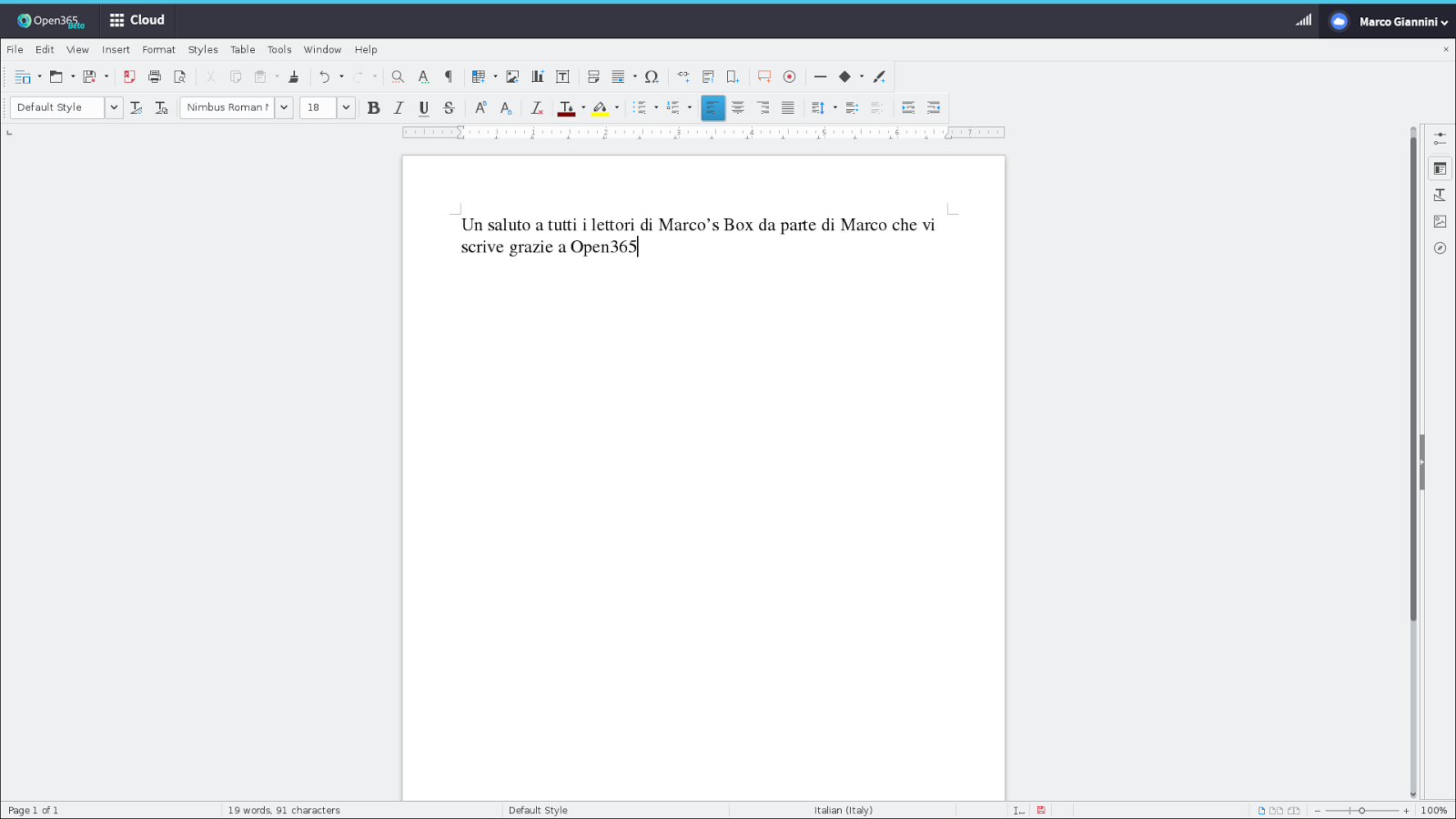
Task: Click Update Style icon
Action: click(136, 108)
